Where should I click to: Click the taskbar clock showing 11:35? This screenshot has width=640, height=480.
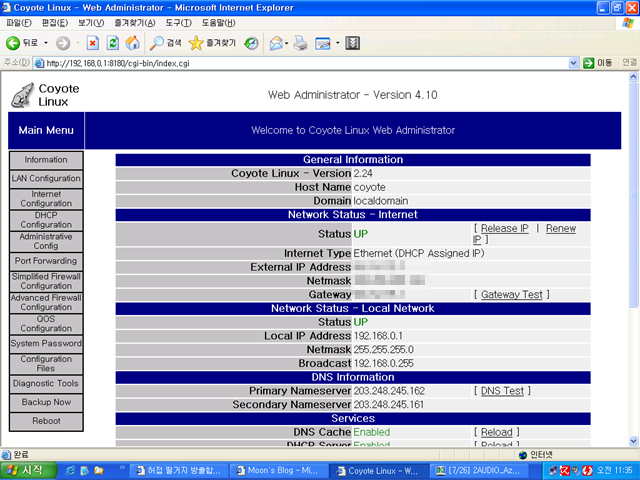(x=615, y=471)
